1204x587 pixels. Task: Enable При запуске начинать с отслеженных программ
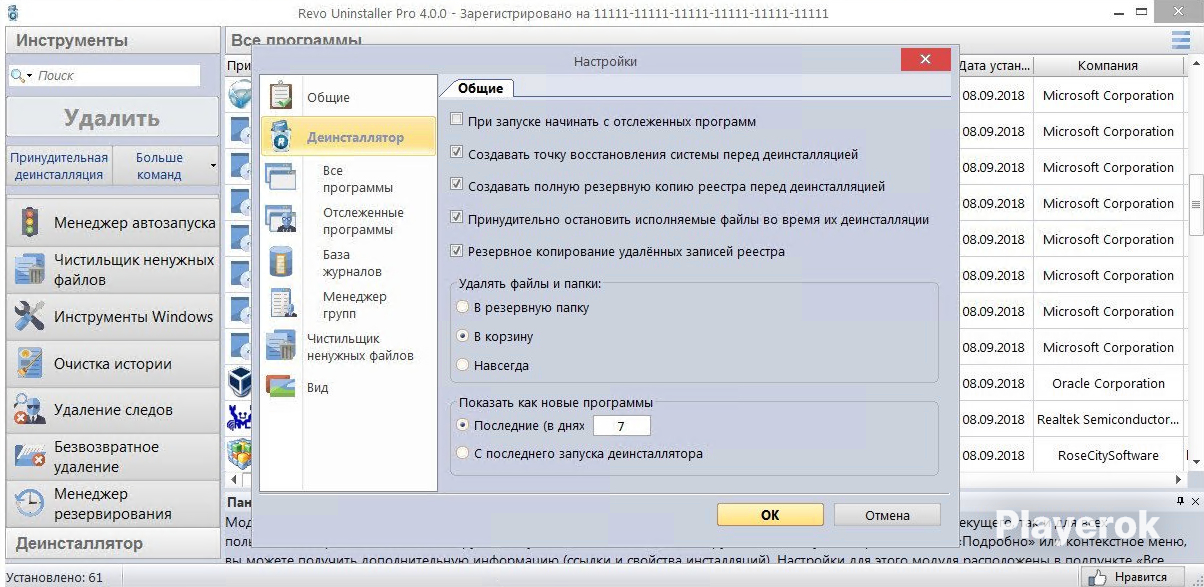click(x=457, y=121)
